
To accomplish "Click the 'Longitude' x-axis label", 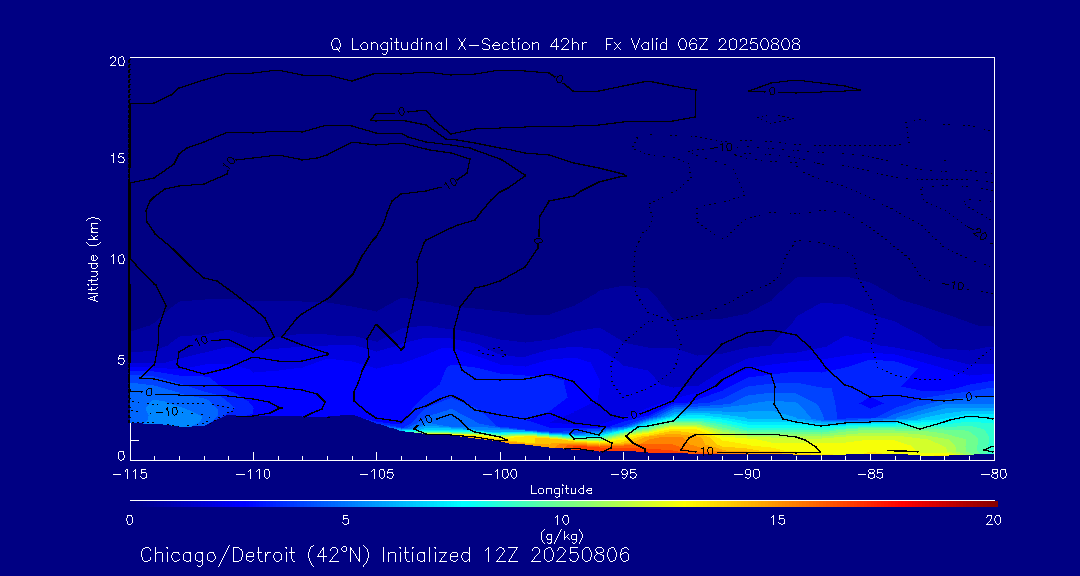I will 561,490.
